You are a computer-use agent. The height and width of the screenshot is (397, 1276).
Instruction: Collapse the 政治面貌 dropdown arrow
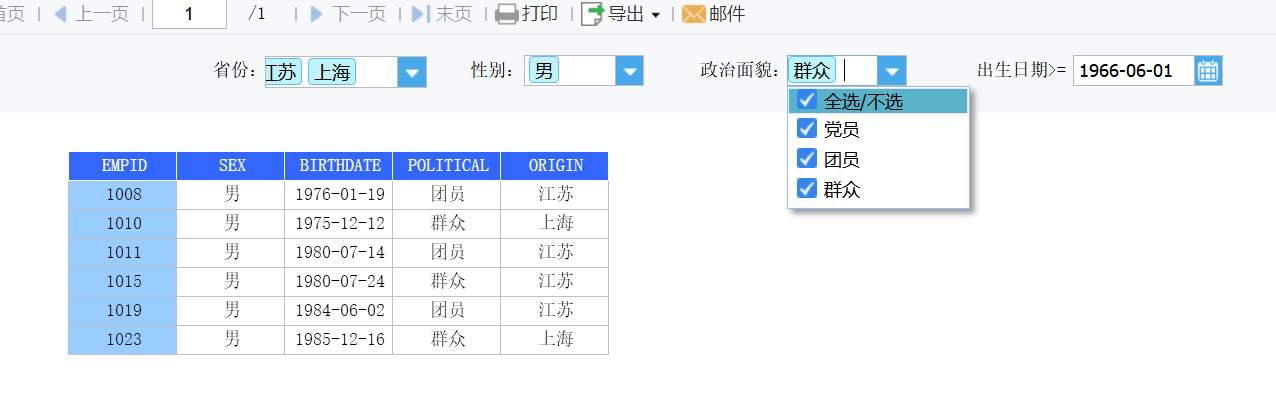coord(892,70)
